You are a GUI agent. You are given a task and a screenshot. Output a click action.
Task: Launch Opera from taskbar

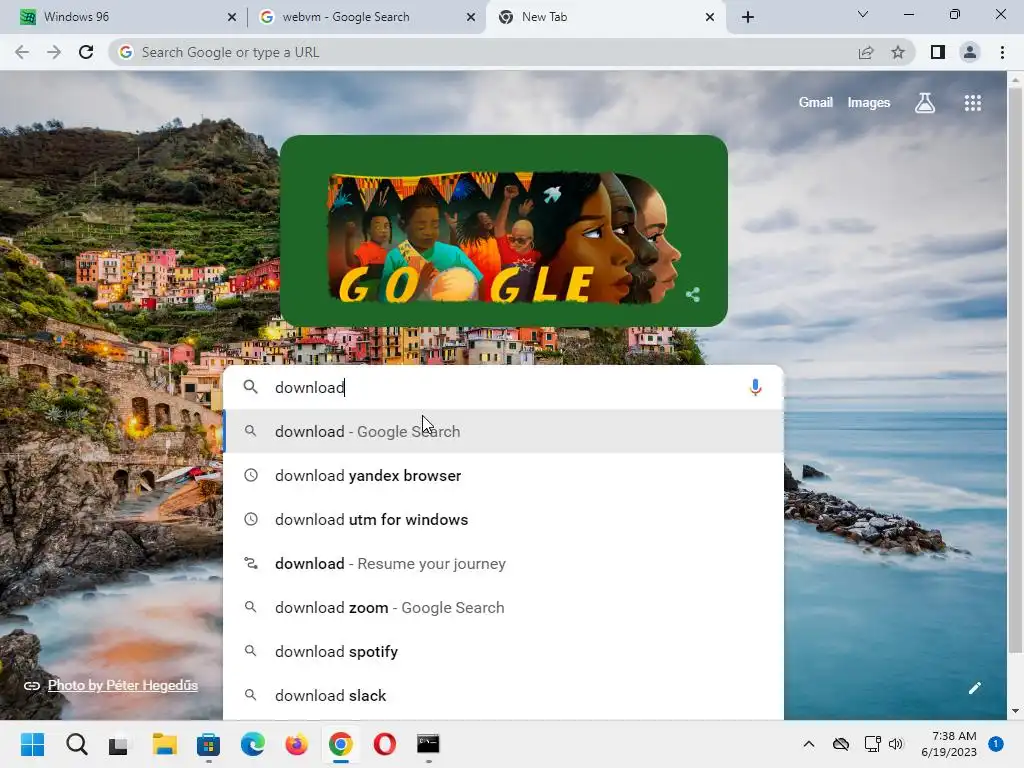click(x=385, y=744)
